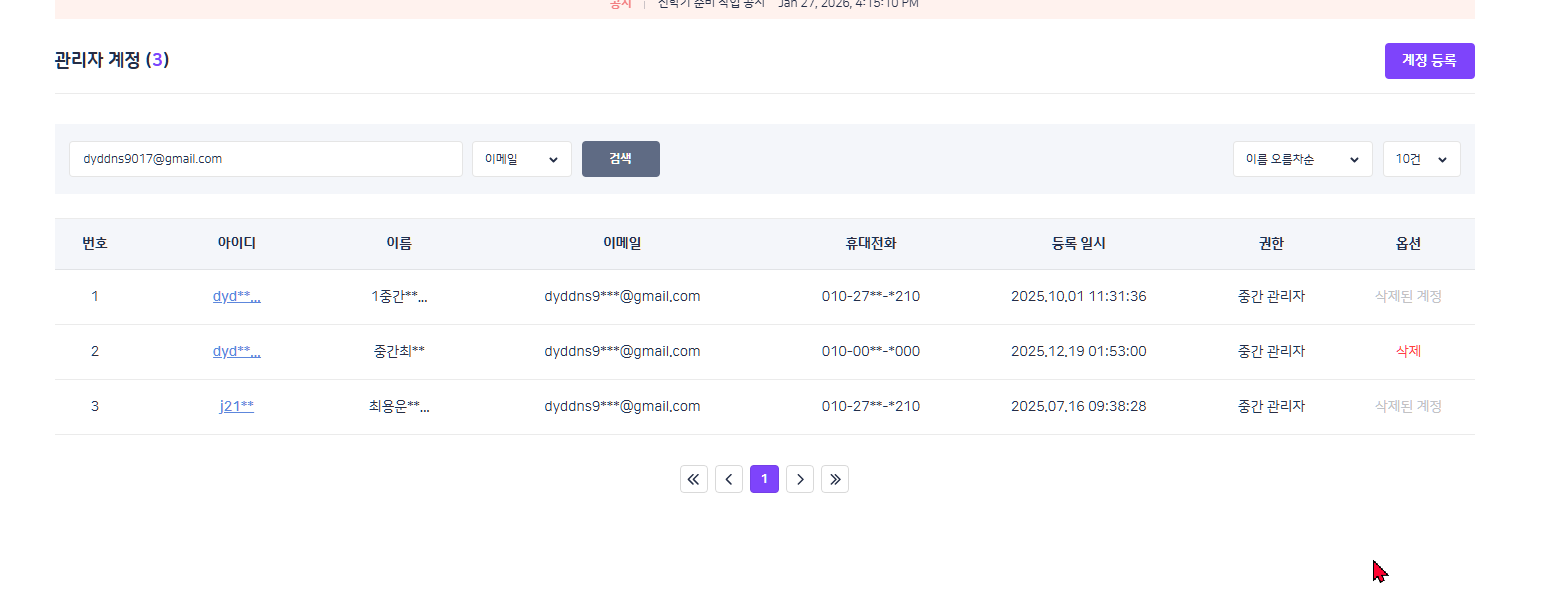
Task: Click the previous page arrow
Action: pyautogui.click(x=728, y=479)
